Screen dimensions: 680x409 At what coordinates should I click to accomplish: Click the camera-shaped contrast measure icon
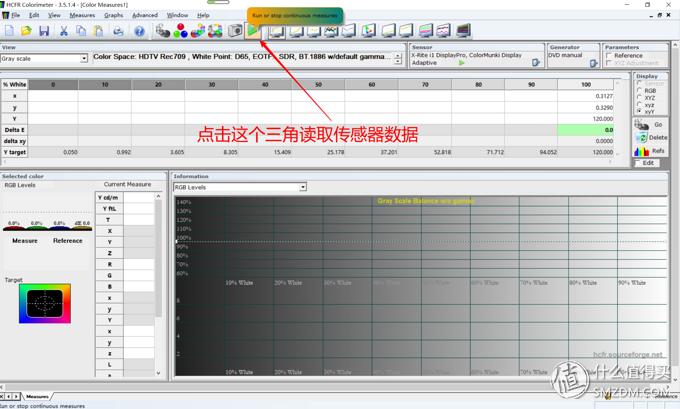[x=235, y=31]
